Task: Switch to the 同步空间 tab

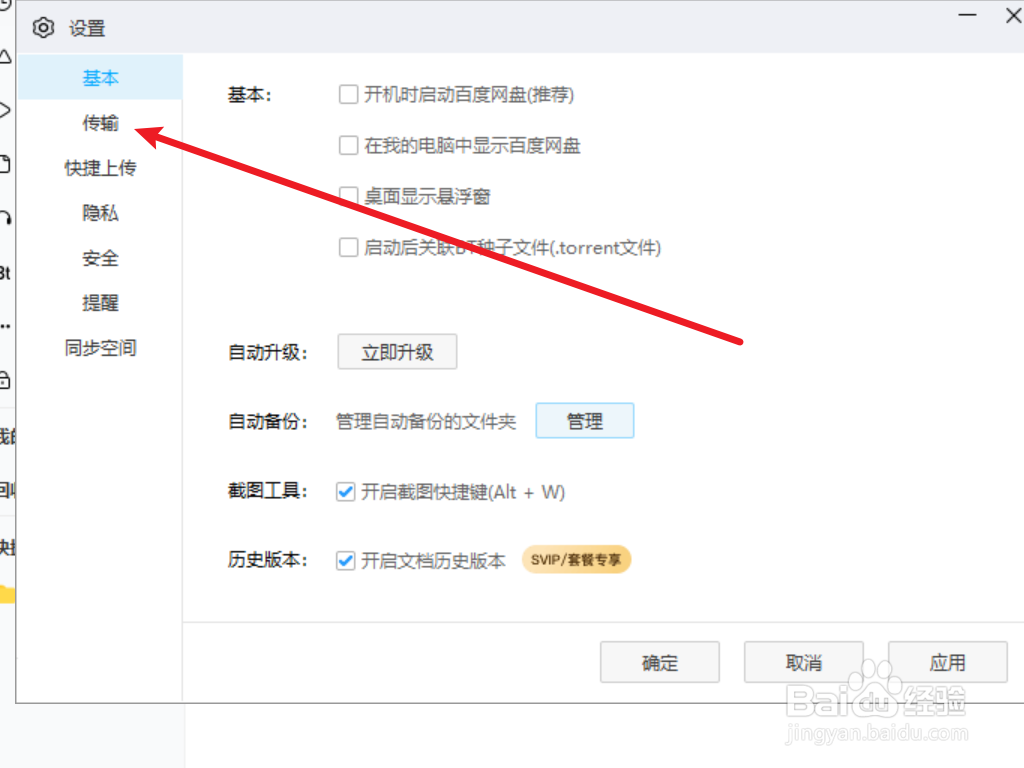Action: [100, 348]
